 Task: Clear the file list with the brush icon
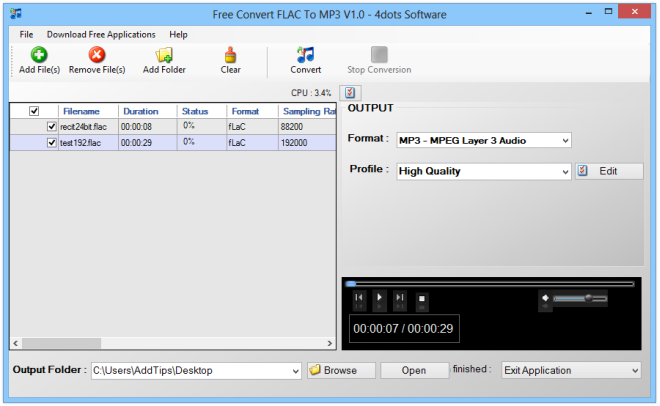click(230, 55)
